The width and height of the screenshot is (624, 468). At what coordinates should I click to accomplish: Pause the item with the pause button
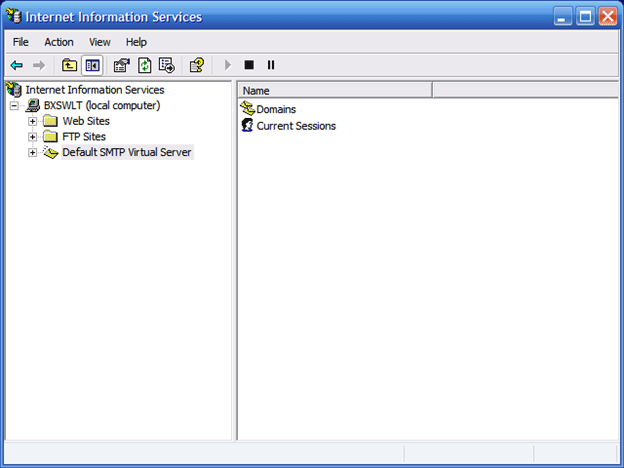pos(271,65)
